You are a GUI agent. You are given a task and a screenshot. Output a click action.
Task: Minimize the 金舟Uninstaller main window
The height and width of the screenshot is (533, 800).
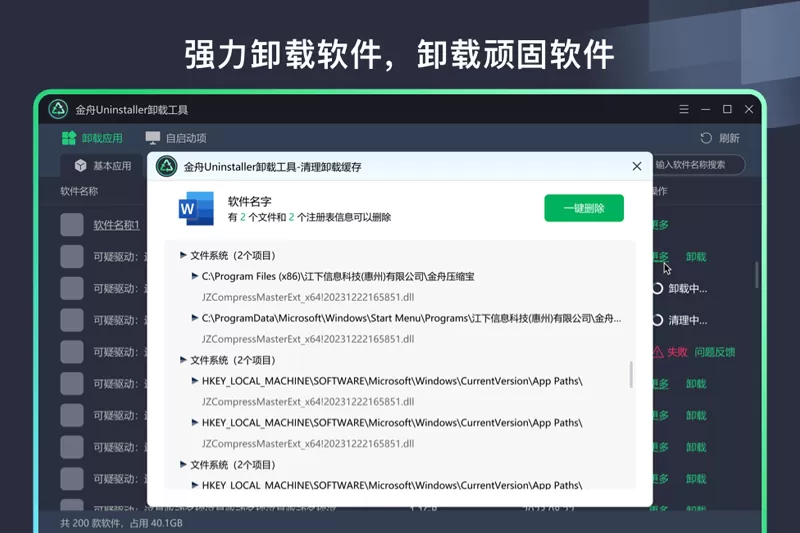[706, 109]
